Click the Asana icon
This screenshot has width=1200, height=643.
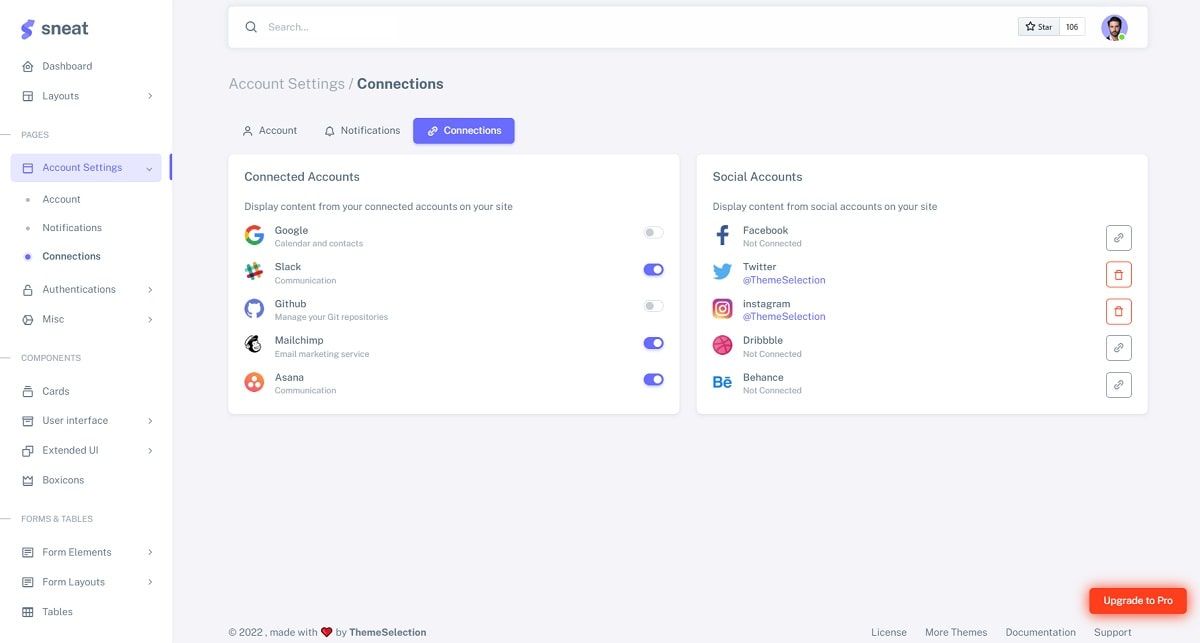point(251,380)
